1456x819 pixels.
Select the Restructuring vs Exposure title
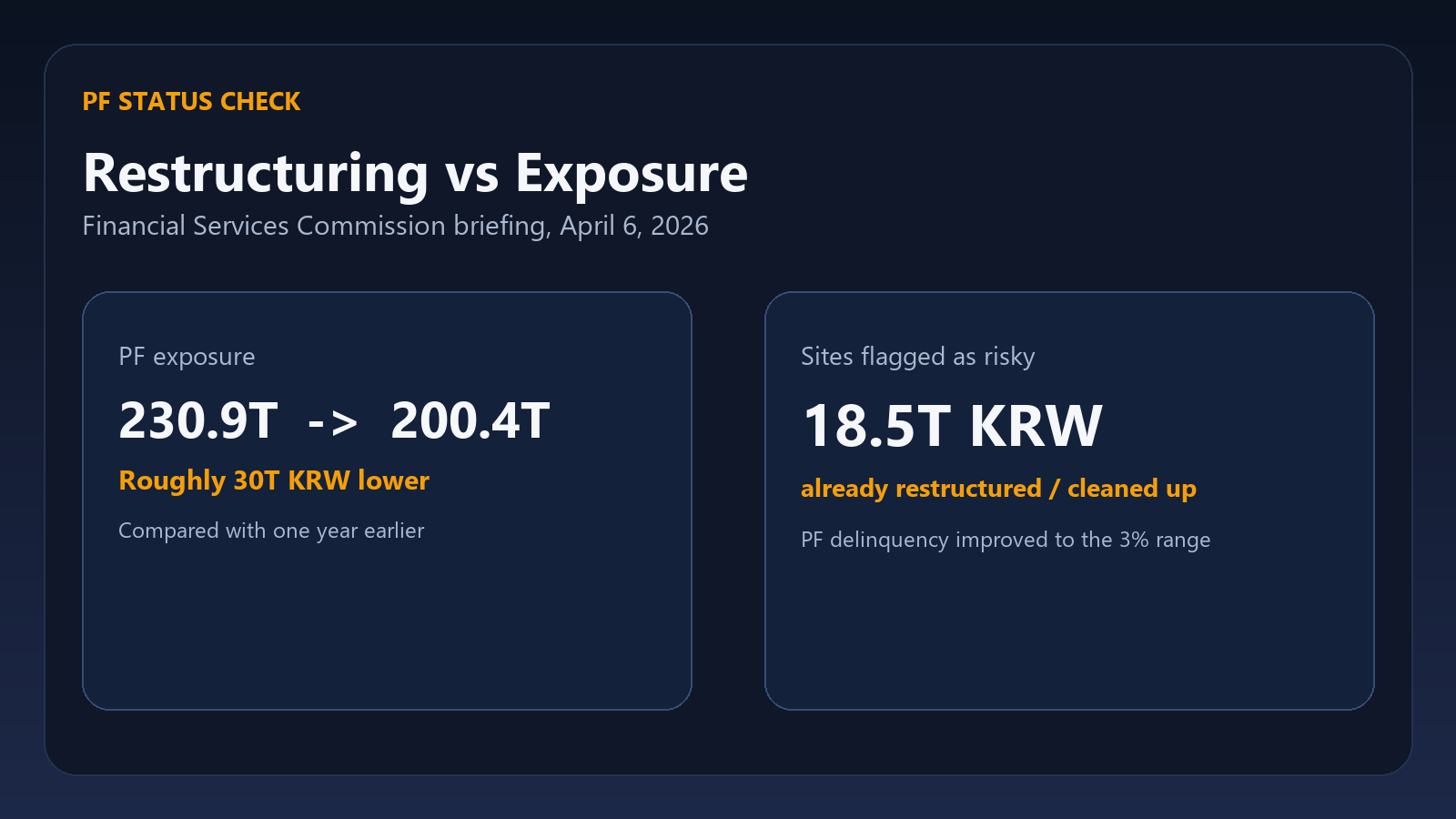pyautogui.click(x=415, y=173)
